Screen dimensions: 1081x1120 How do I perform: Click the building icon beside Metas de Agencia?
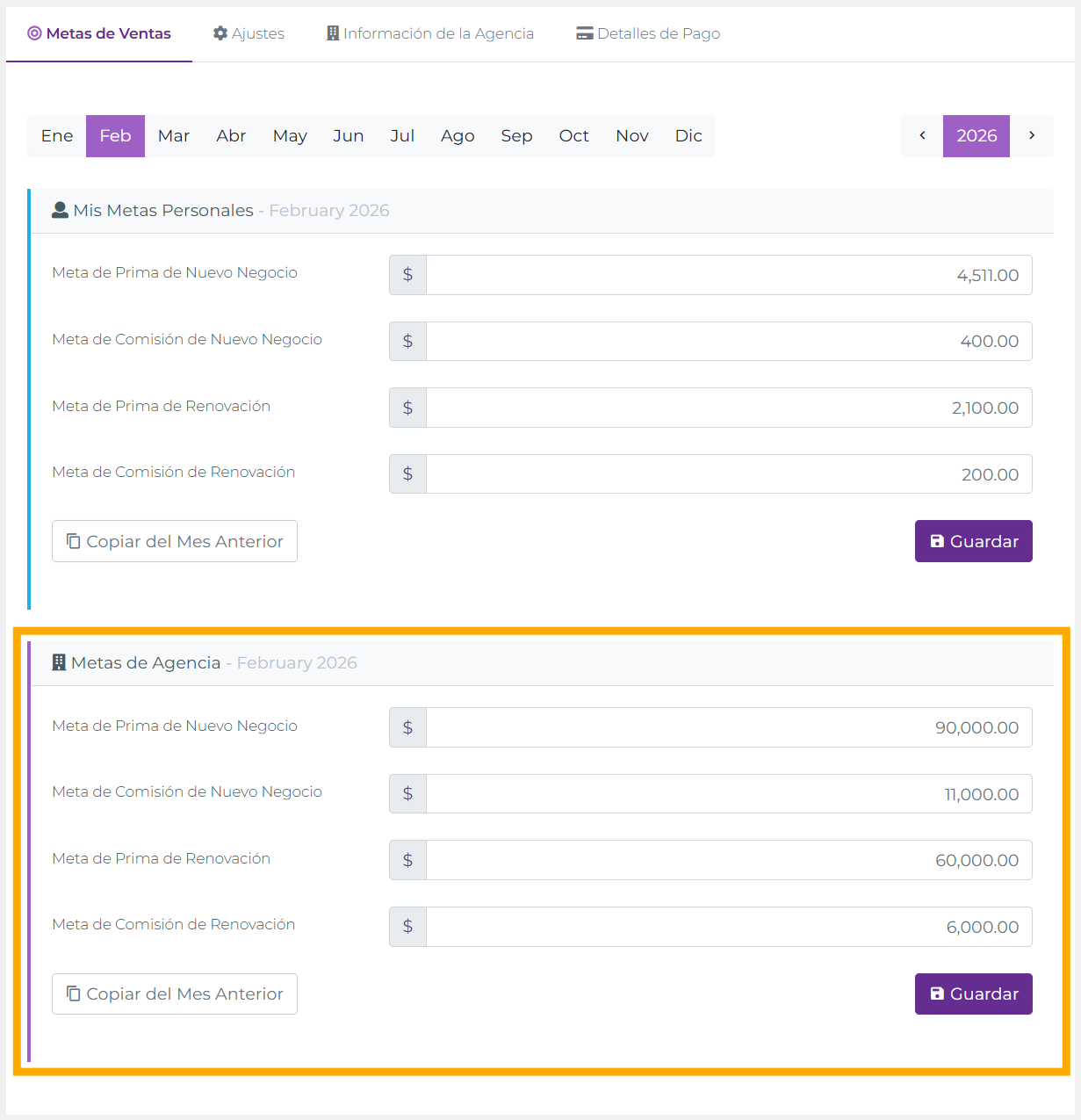(59, 662)
